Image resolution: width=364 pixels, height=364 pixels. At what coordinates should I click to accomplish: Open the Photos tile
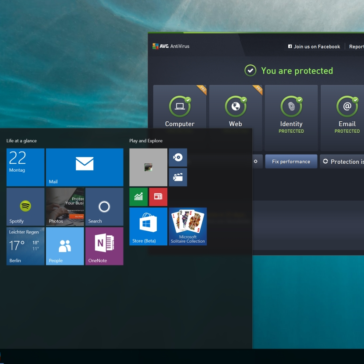coord(65,207)
